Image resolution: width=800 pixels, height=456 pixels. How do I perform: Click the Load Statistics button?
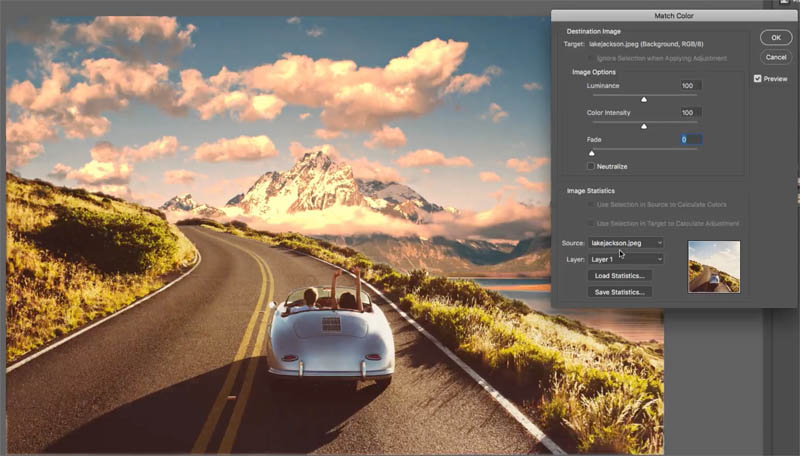point(619,275)
